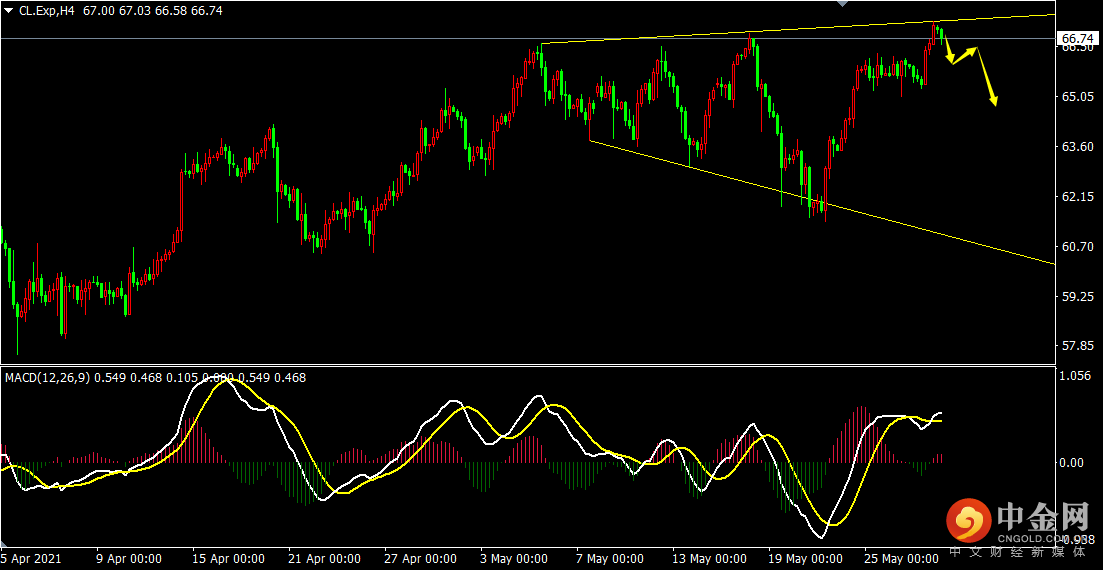
Task: Click the current price label 66.74
Action: 1076,38
